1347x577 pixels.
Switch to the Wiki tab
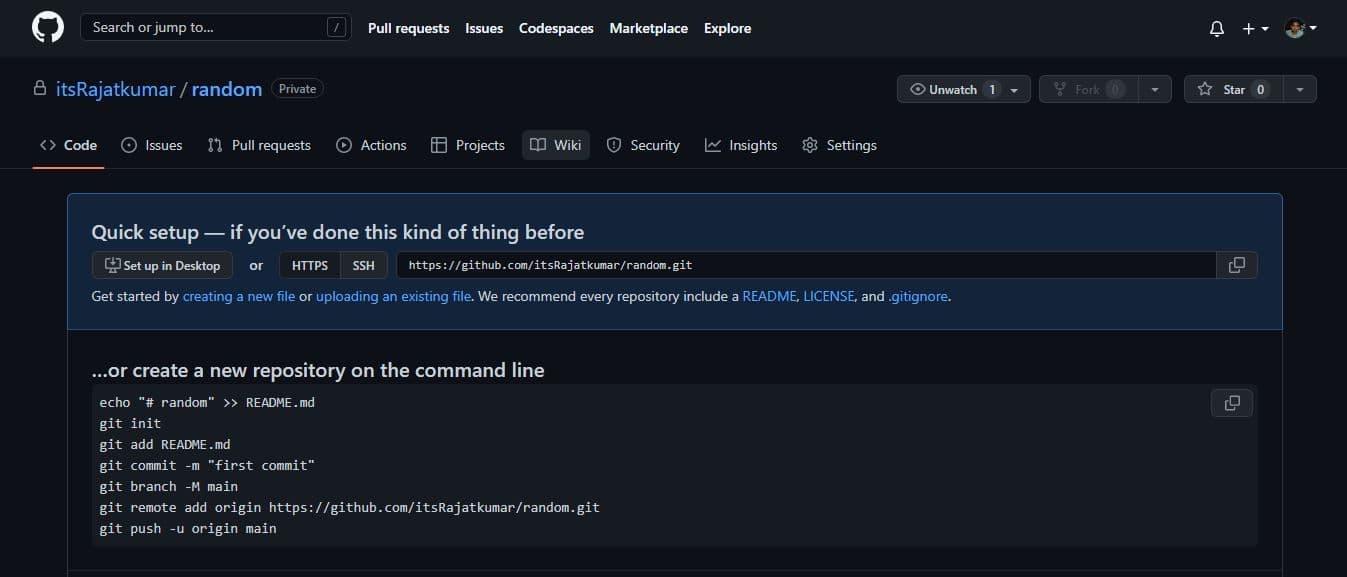556,145
